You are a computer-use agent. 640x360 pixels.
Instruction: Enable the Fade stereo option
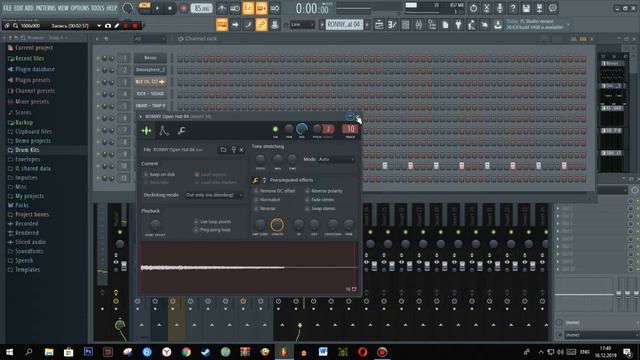coord(307,200)
